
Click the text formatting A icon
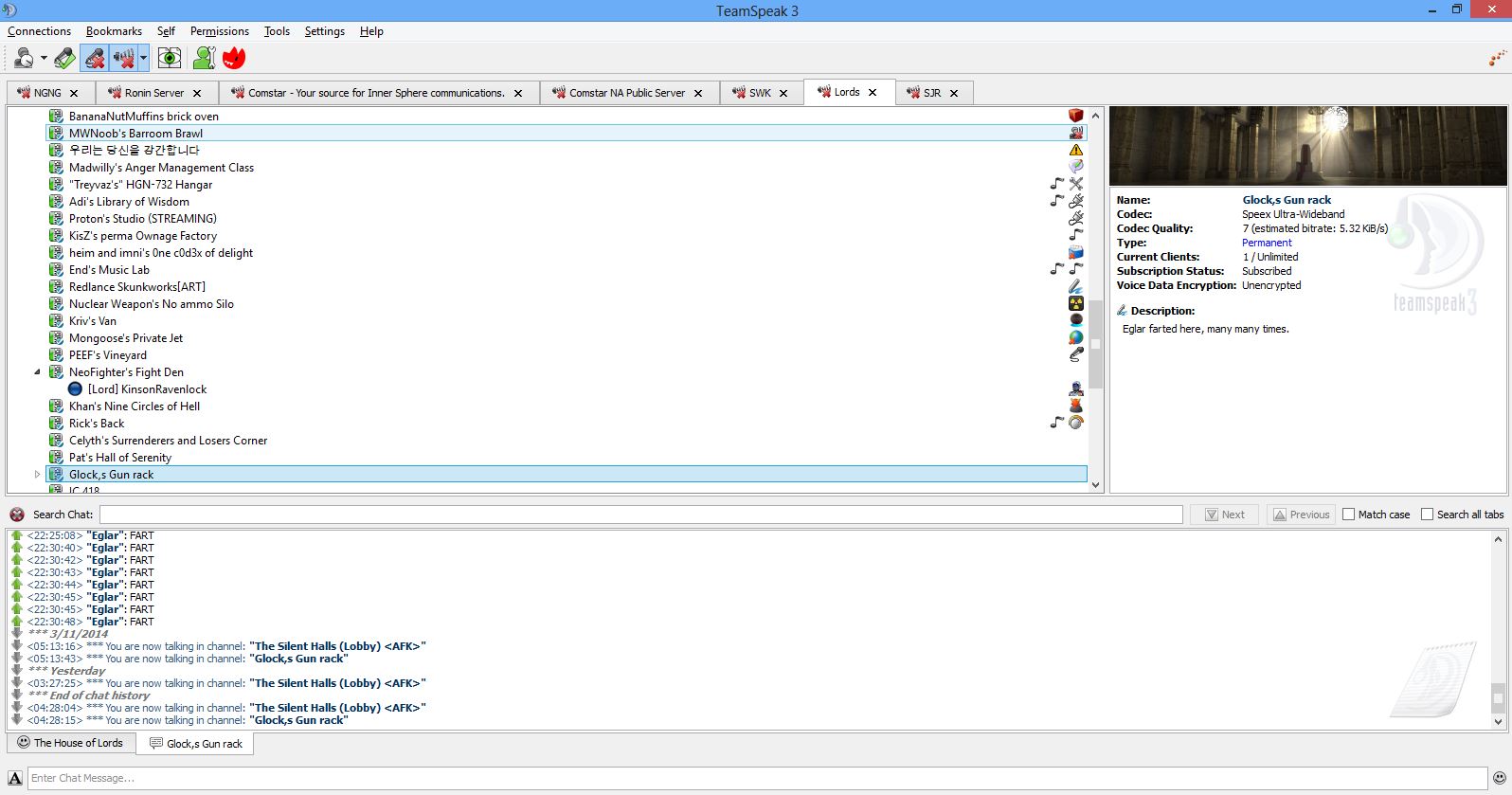15,778
